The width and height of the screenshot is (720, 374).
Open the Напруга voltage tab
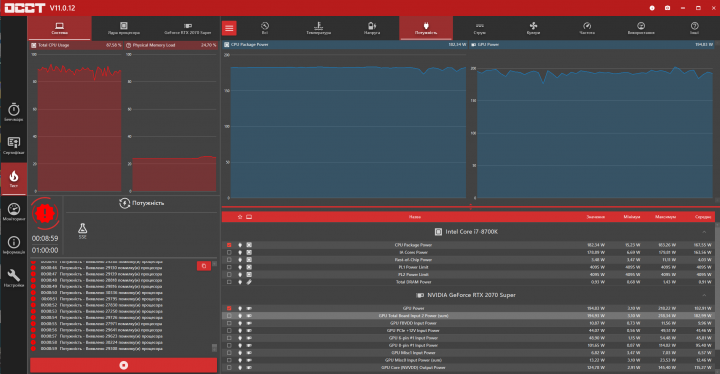[372, 28]
